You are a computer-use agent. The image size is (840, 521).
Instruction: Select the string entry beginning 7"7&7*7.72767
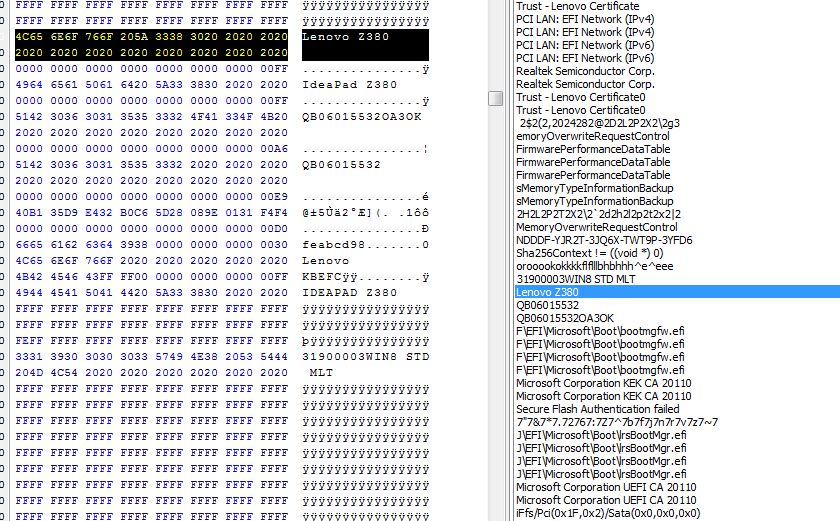pos(617,422)
